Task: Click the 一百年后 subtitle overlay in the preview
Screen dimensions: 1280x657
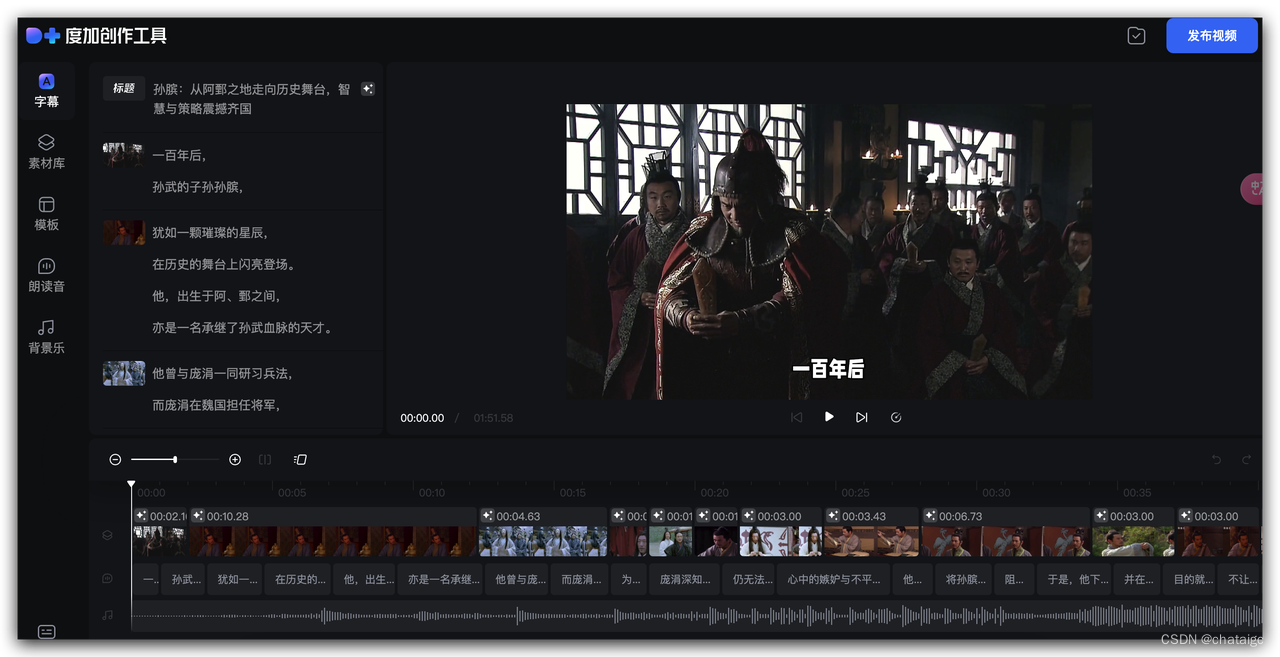Action: 828,369
